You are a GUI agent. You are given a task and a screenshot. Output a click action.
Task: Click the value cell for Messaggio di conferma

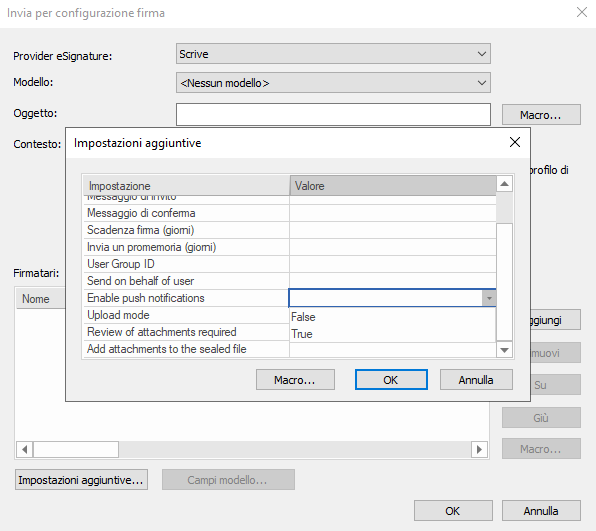[x=393, y=213]
